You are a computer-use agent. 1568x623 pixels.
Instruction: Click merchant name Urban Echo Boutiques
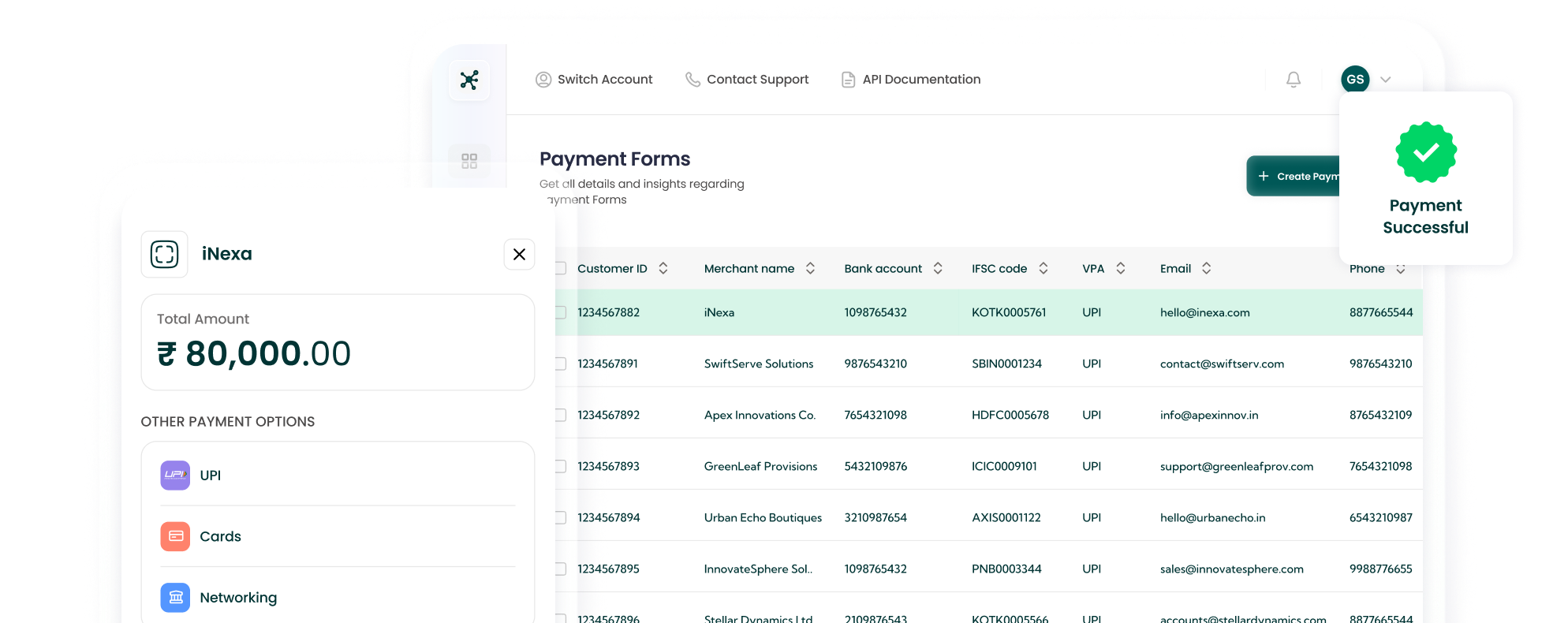coord(763,518)
